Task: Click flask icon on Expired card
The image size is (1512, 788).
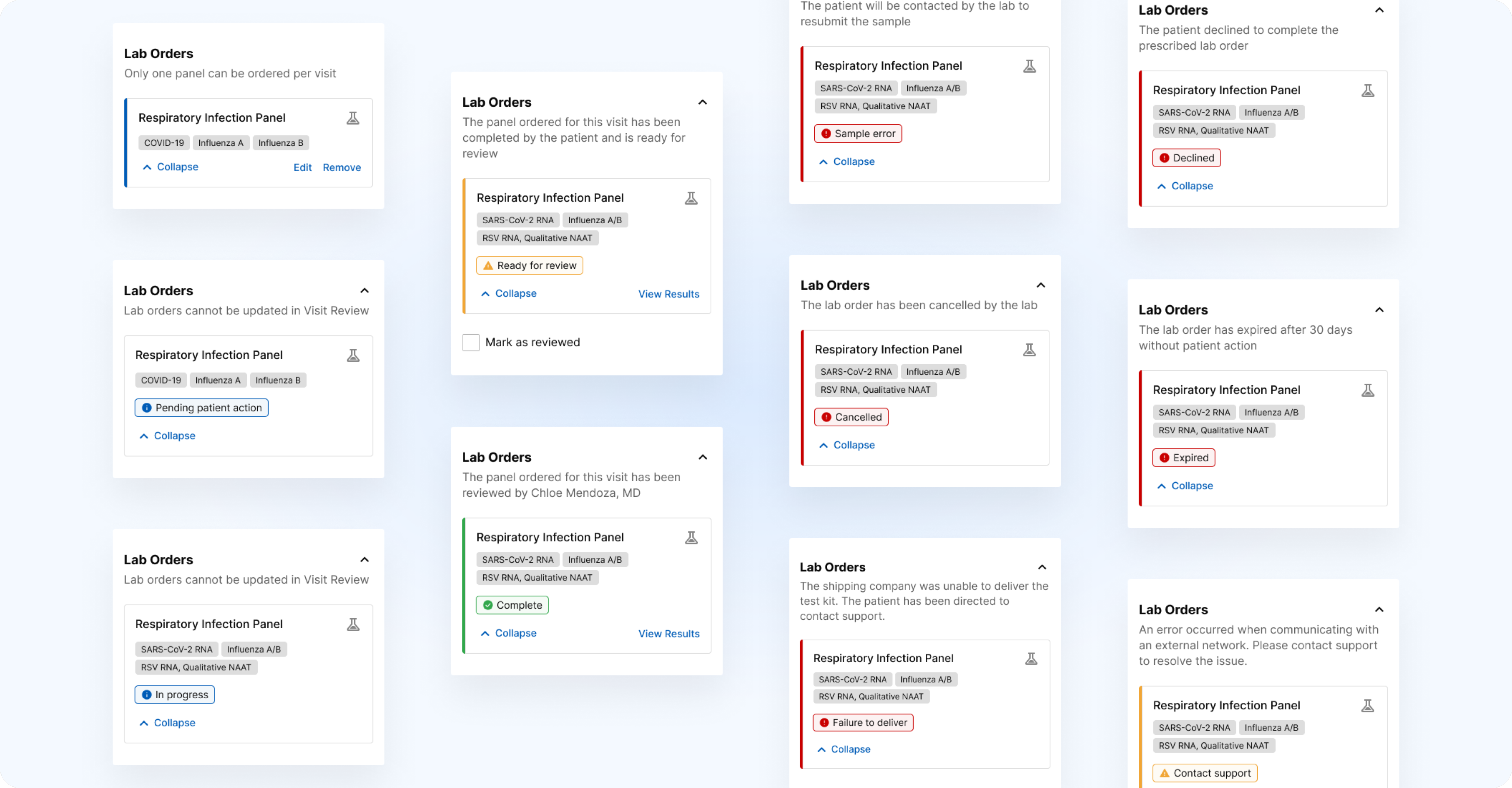Action: 1368,390
